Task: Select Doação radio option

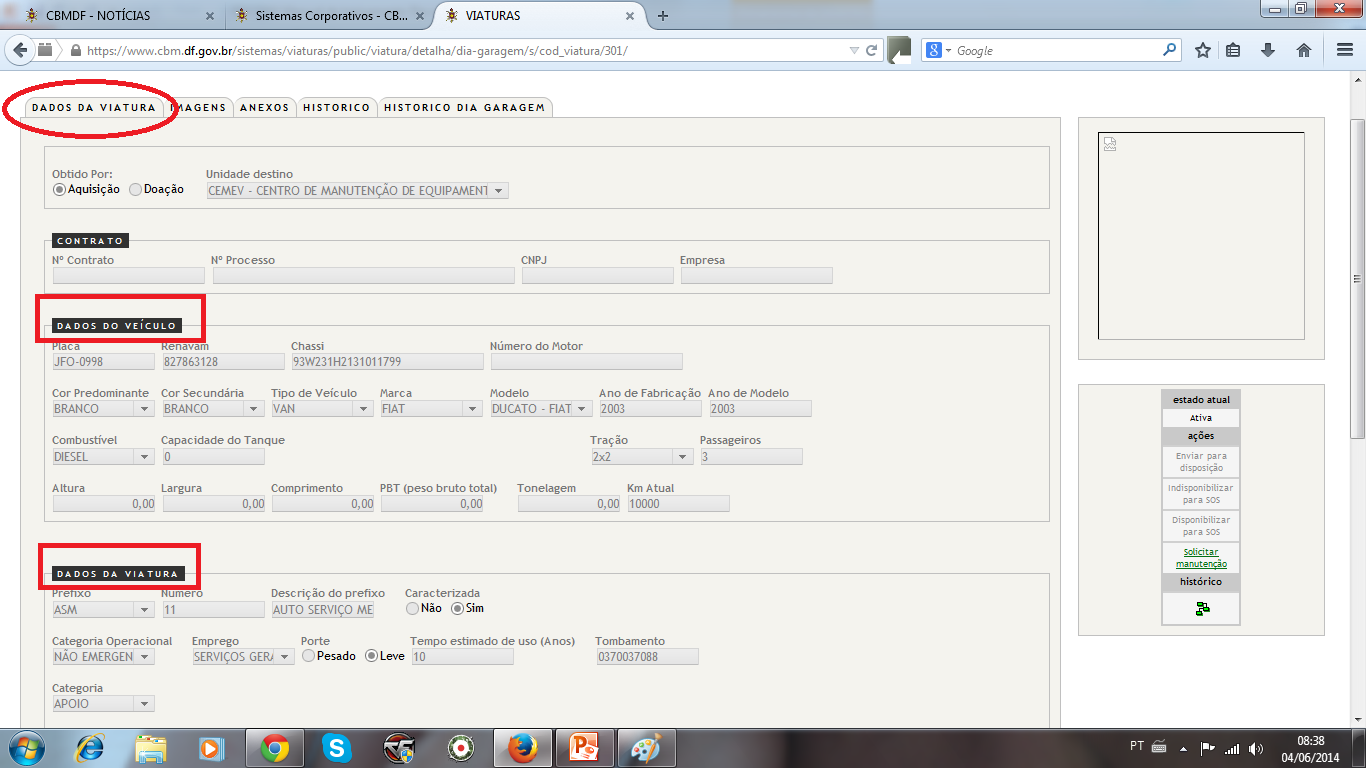Action: click(135, 189)
